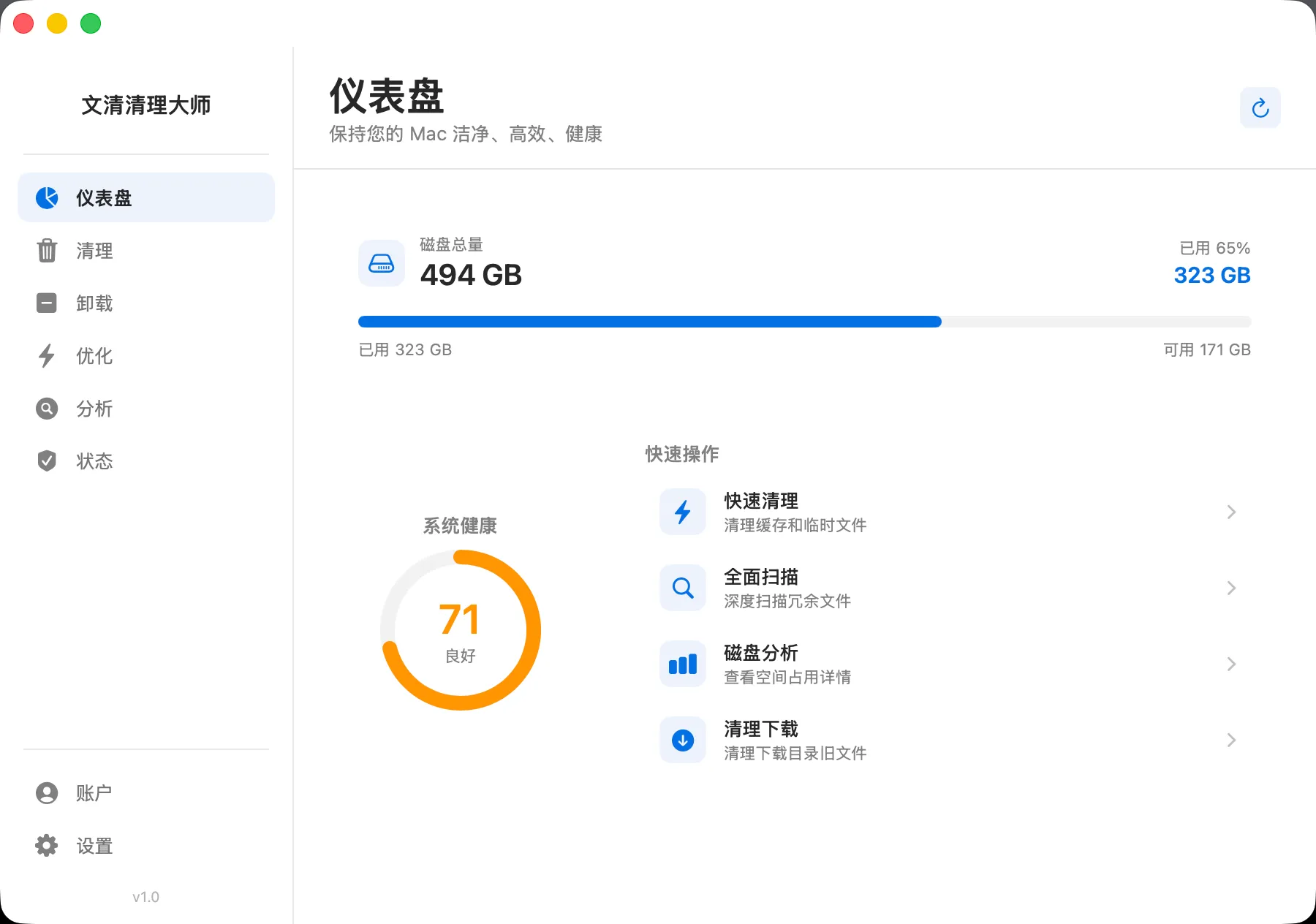The height and width of the screenshot is (924, 1316).
Task: Select the 分析 sidebar item
Action: click(146, 408)
